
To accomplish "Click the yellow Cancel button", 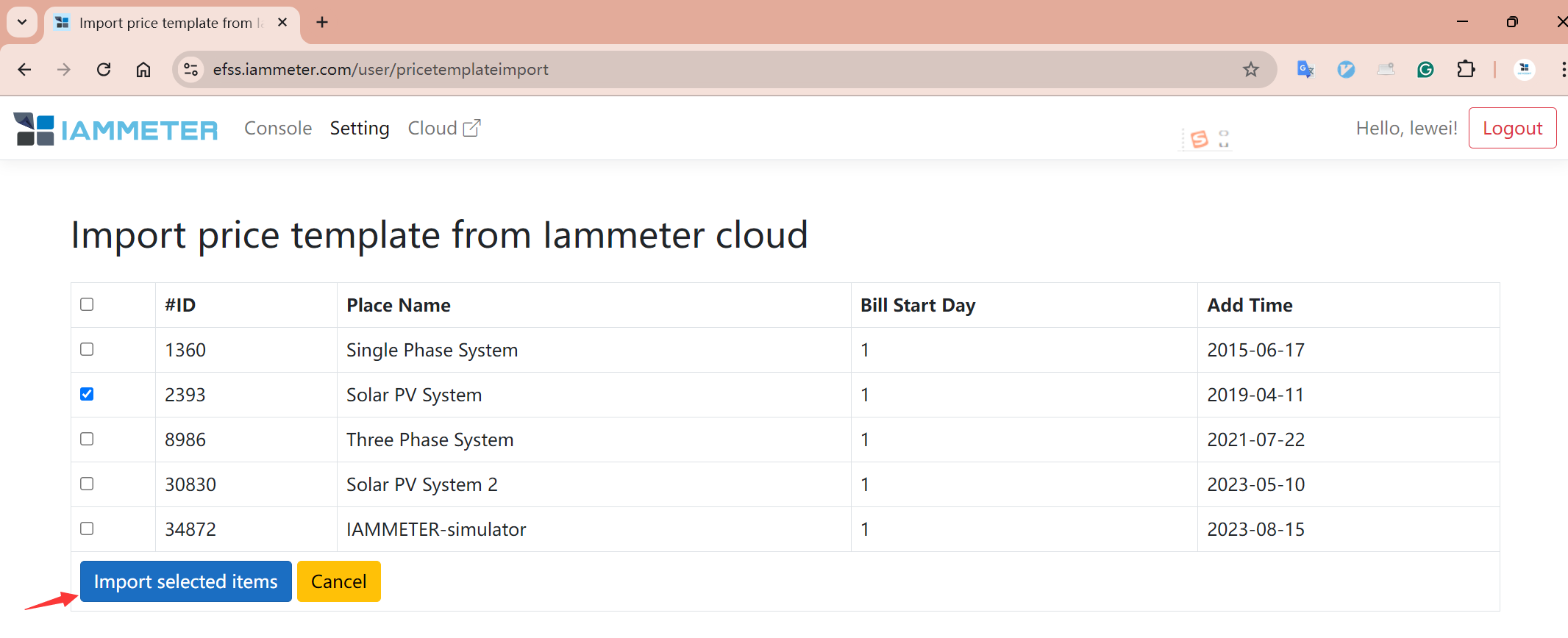I will coord(339,581).
